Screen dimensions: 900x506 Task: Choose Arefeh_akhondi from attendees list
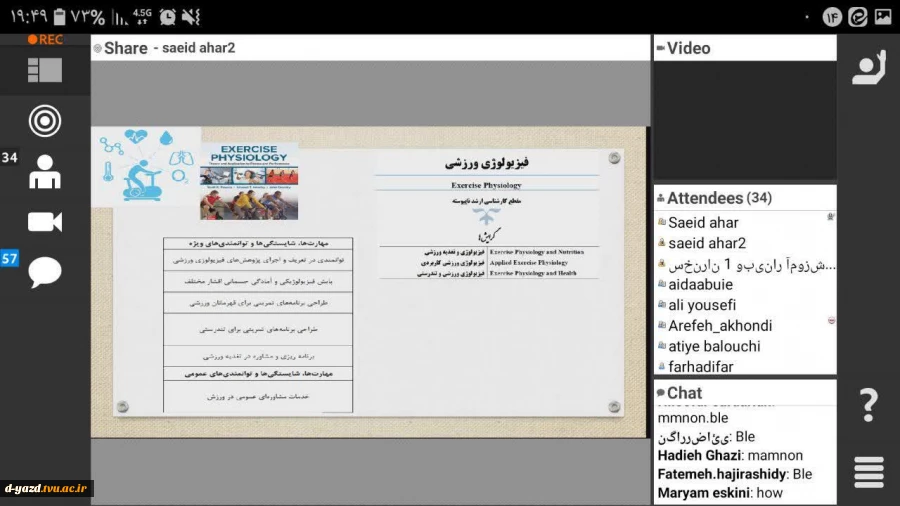pyautogui.click(x=719, y=326)
